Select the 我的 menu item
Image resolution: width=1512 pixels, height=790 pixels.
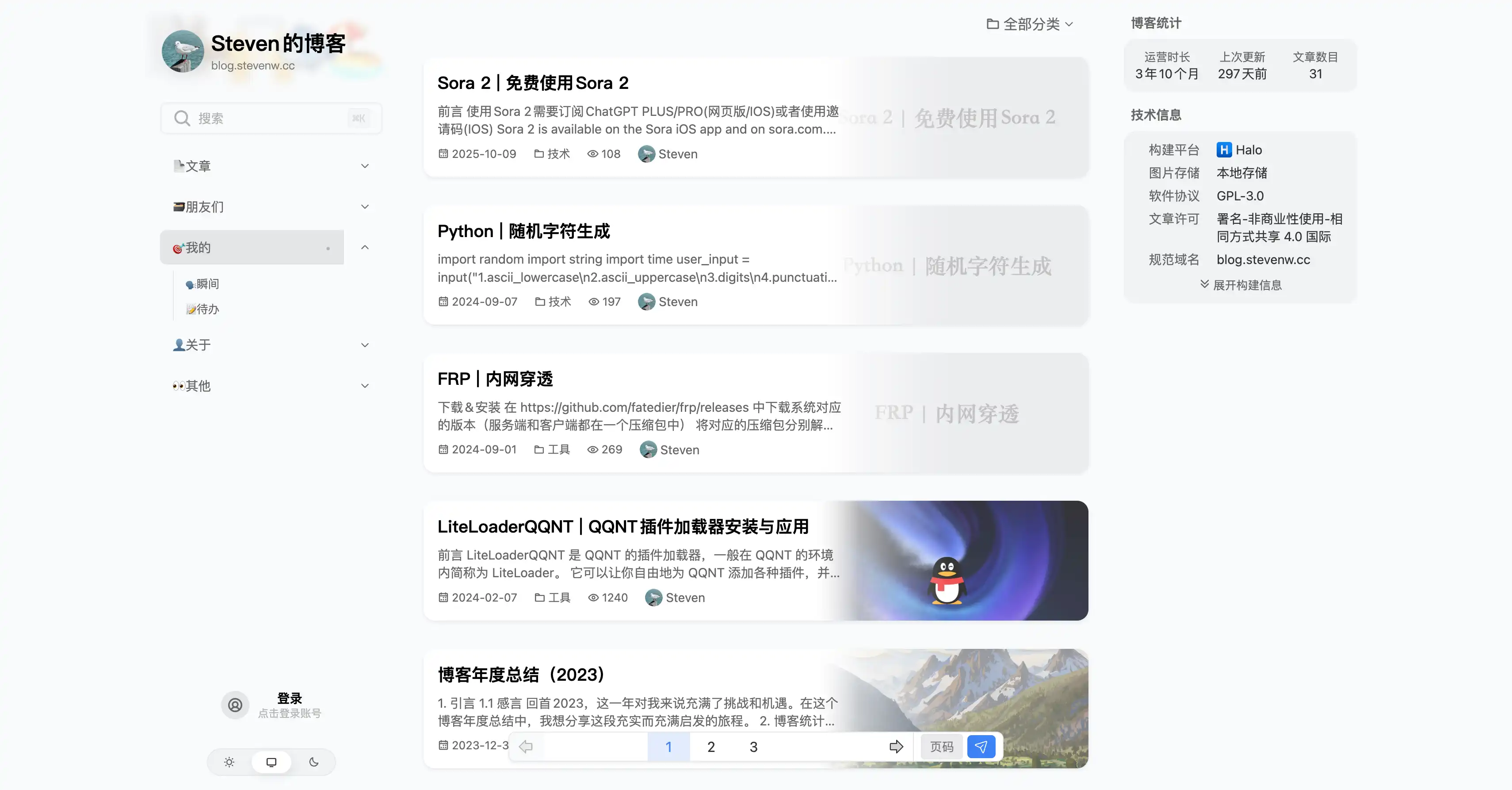[x=252, y=247]
